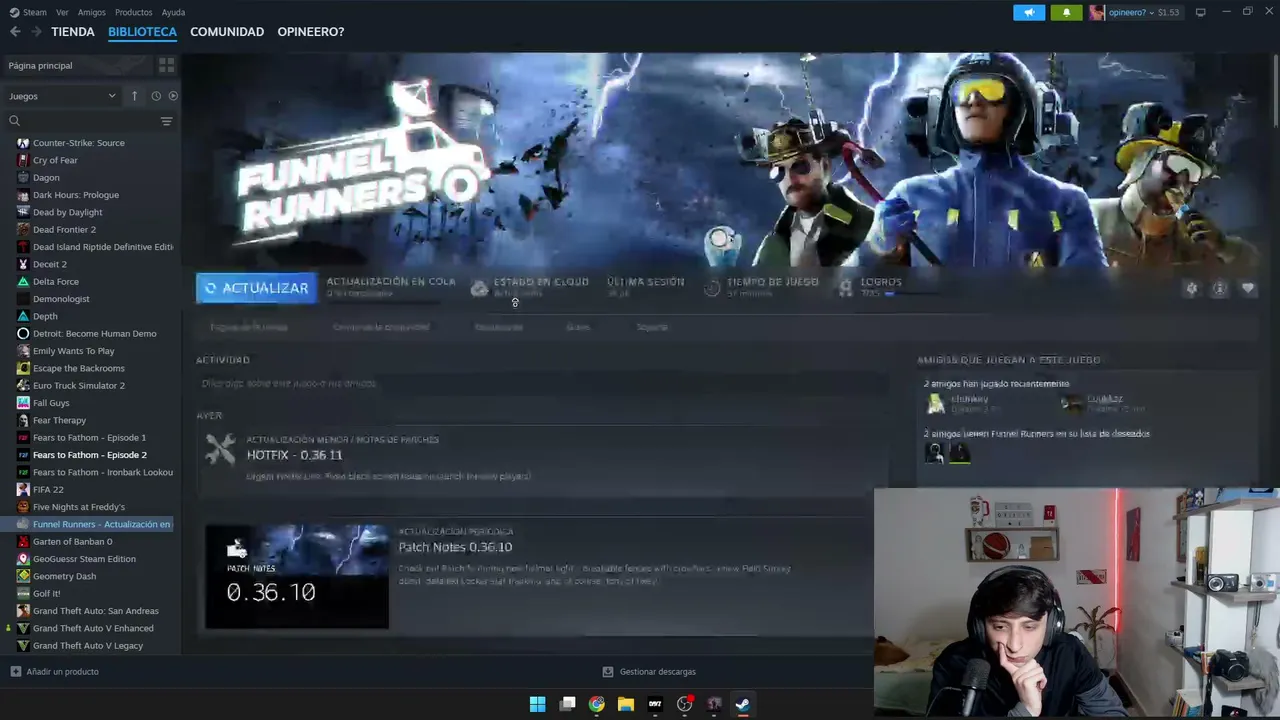Select Grand Theft Auto: San Andreas
1280x720 pixels.
pos(95,611)
